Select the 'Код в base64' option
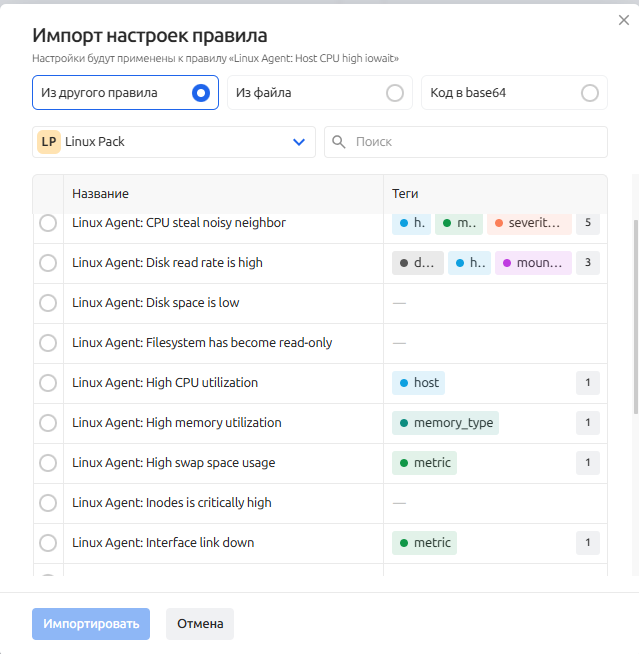This screenshot has height=654, width=639. pos(514,93)
